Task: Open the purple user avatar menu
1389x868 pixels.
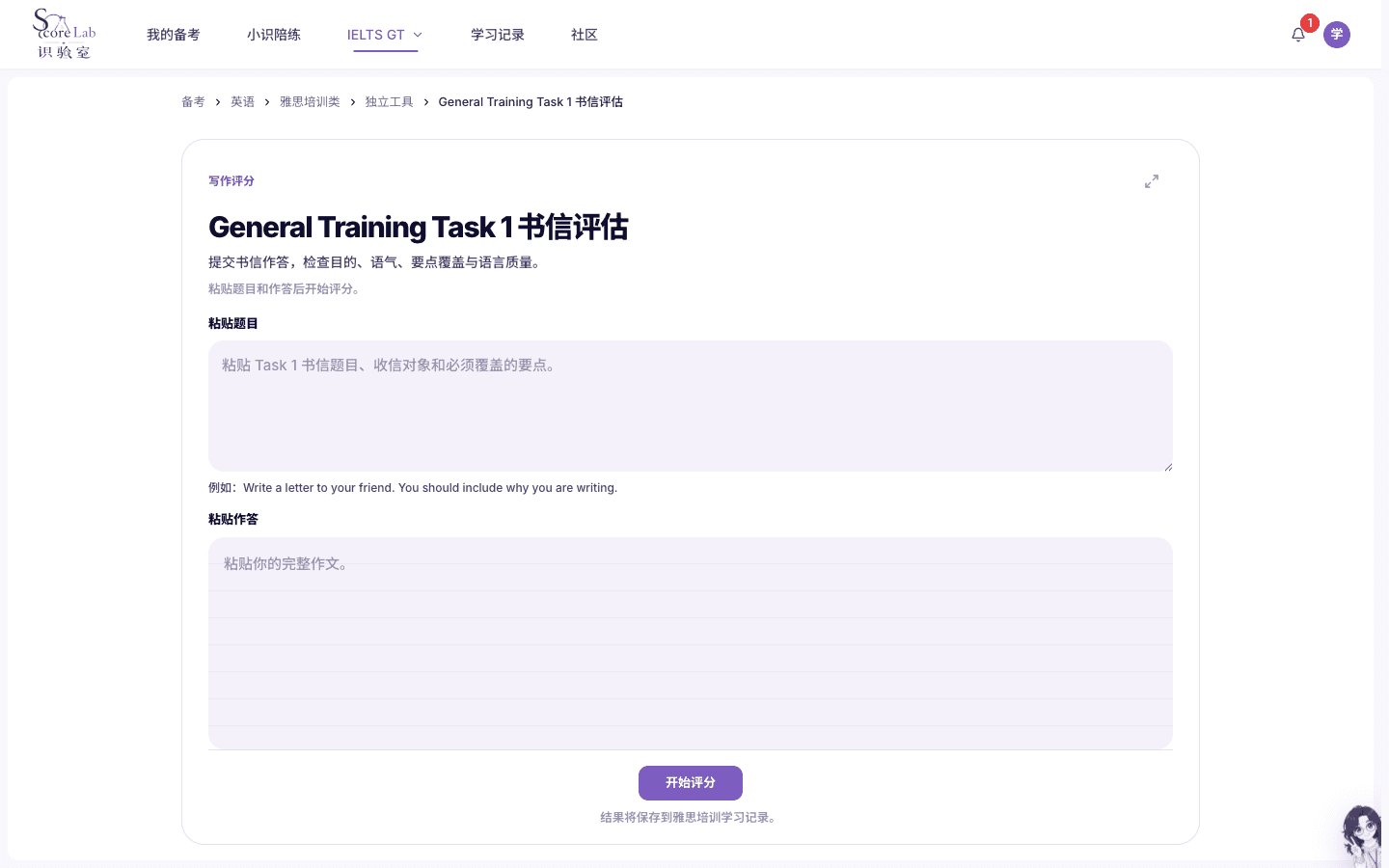Action: [x=1337, y=35]
